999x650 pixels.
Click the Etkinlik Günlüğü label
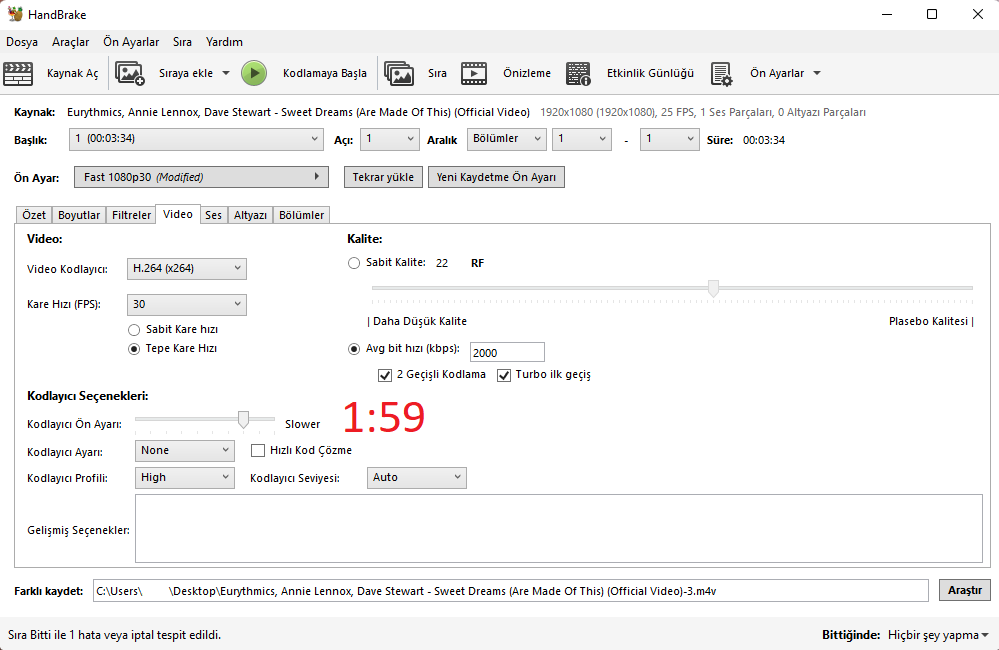pos(650,73)
